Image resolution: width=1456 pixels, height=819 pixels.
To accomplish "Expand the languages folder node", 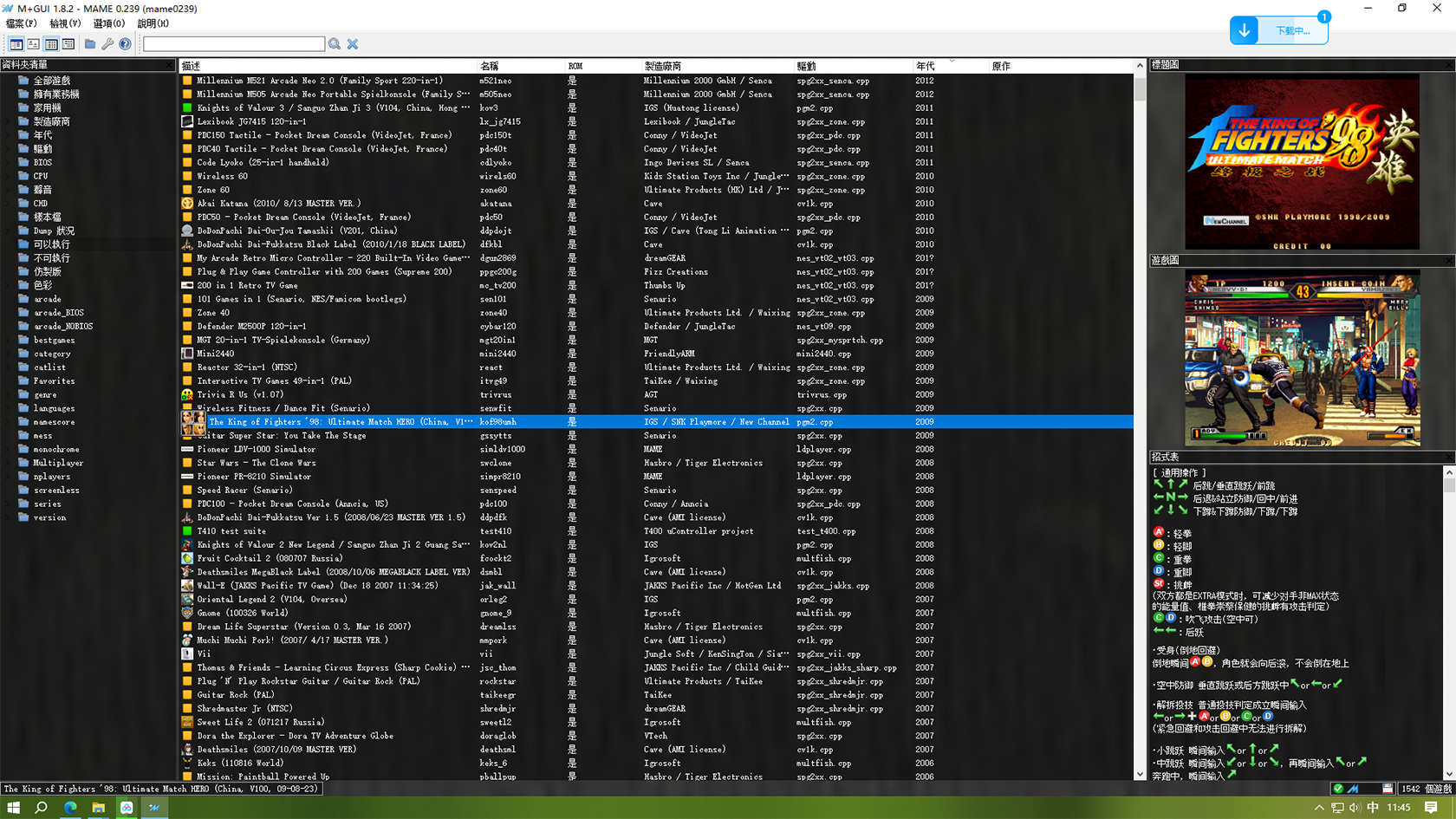I will (x=9, y=408).
